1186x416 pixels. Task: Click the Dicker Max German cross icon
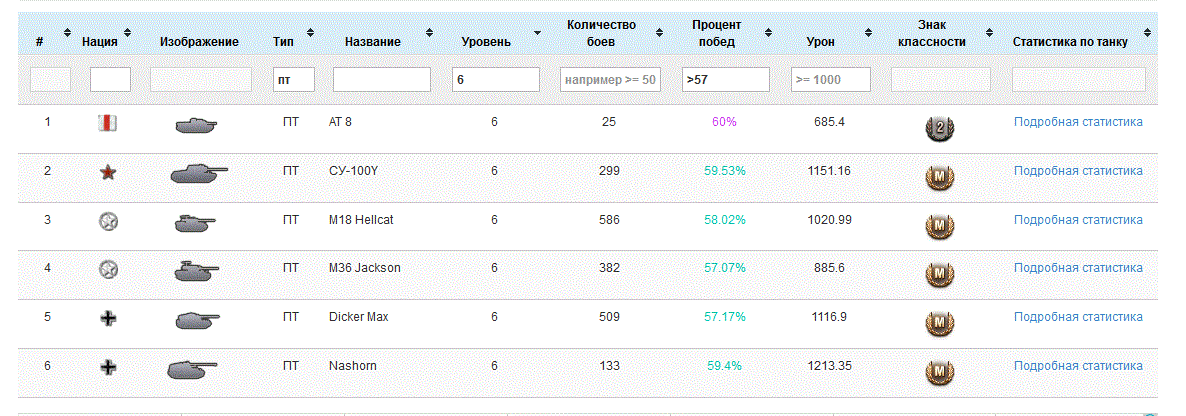(x=108, y=319)
